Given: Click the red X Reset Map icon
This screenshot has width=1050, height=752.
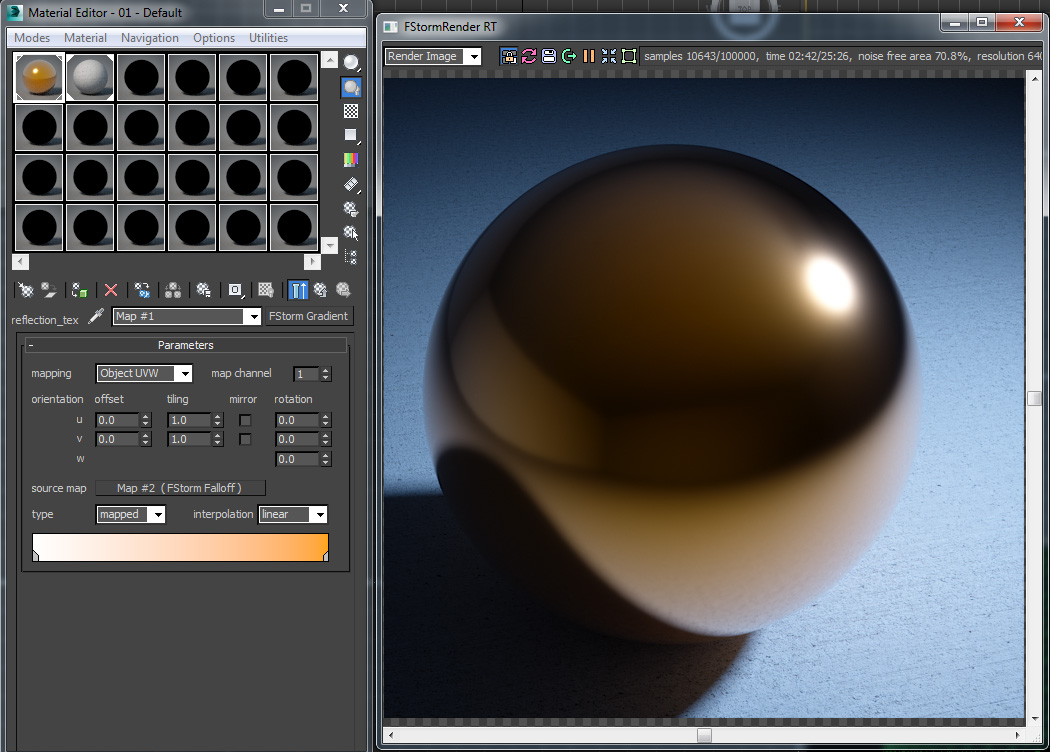Looking at the screenshot, I should 111,290.
